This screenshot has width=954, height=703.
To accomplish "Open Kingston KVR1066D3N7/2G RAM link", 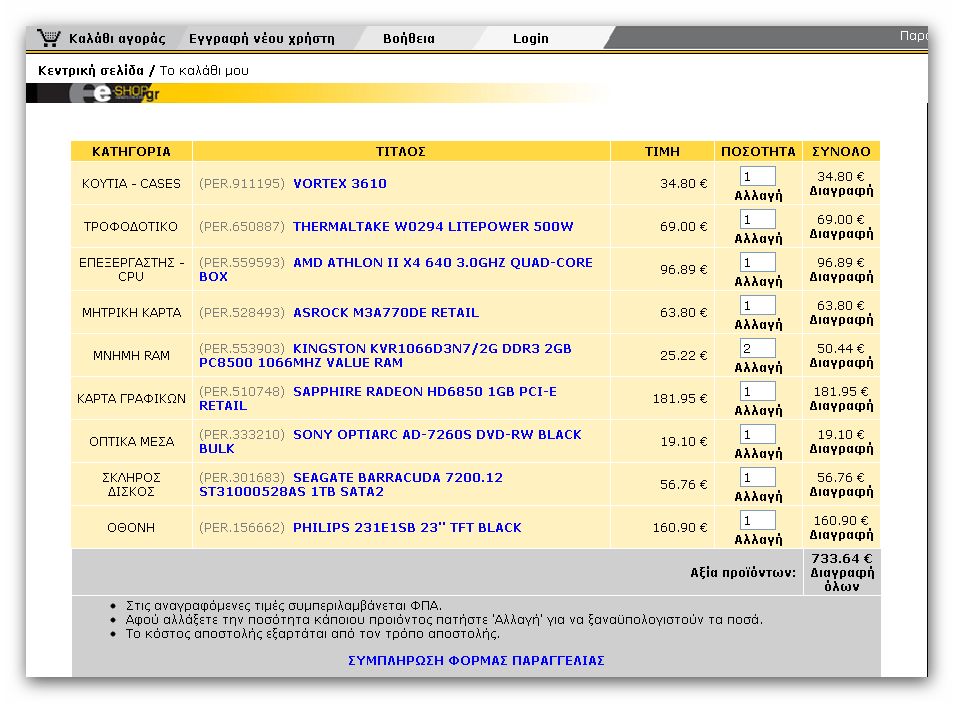I will 385,355.
